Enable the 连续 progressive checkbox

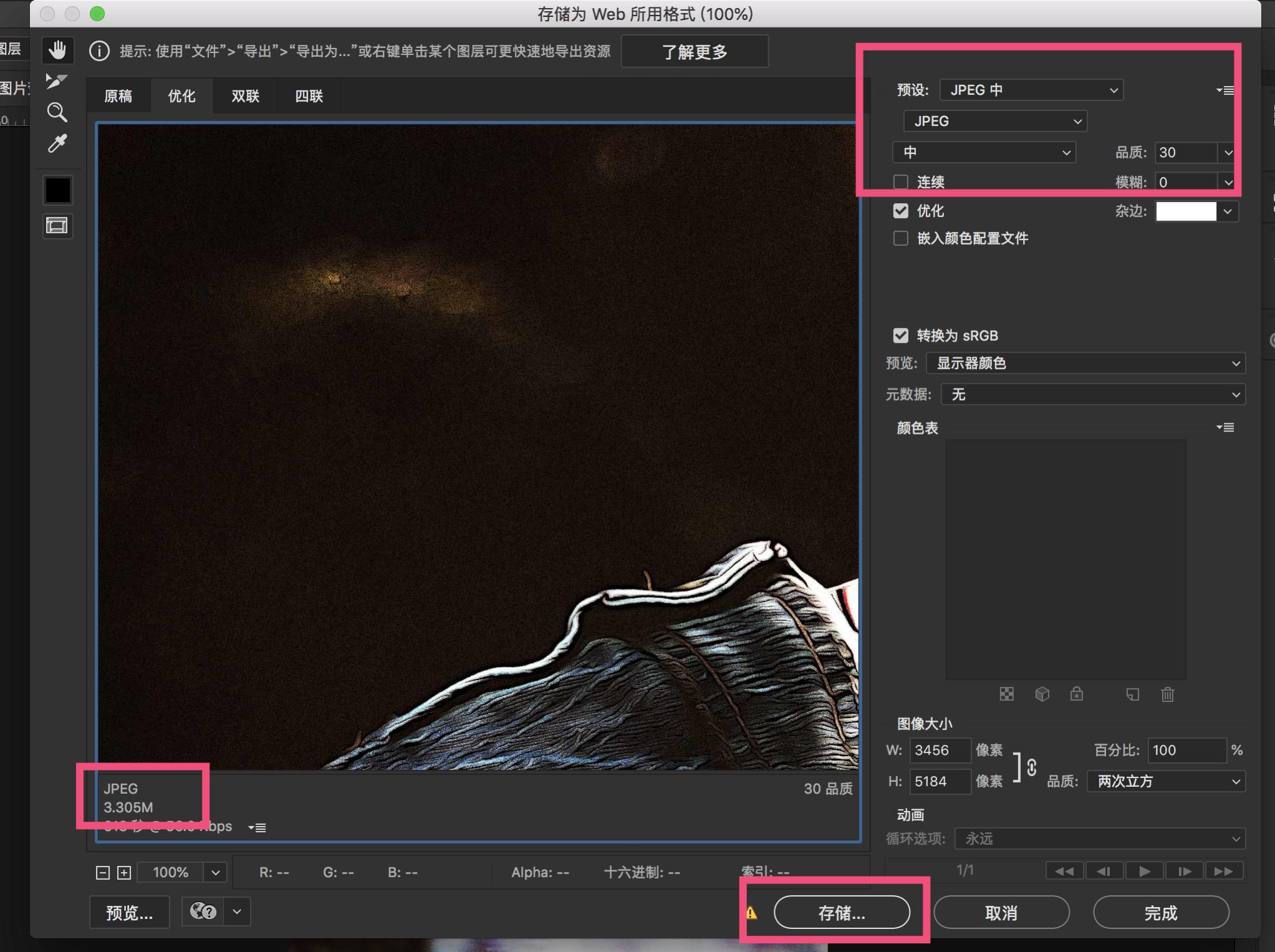tap(900, 182)
